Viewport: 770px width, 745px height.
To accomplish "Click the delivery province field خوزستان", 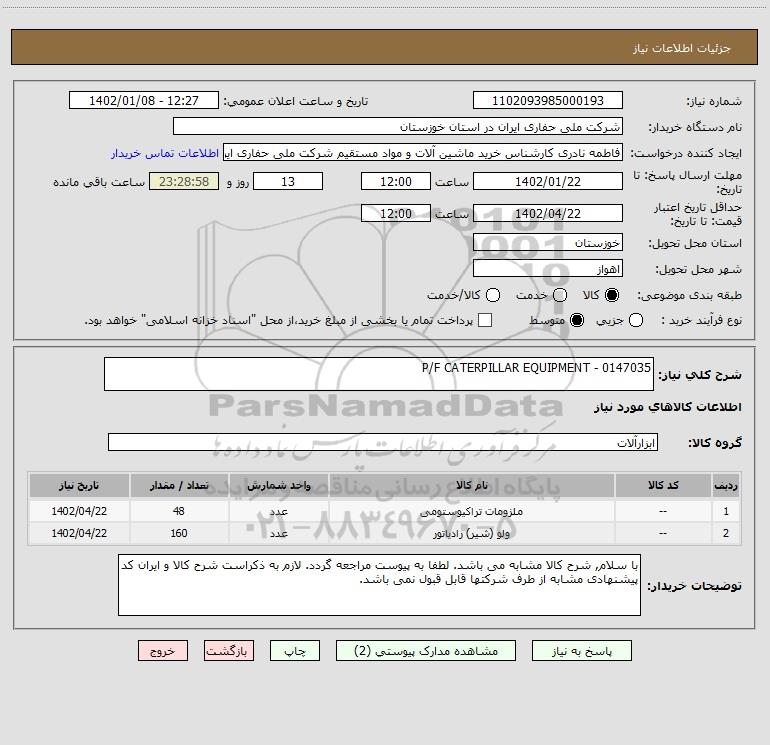I will tap(548, 243).
